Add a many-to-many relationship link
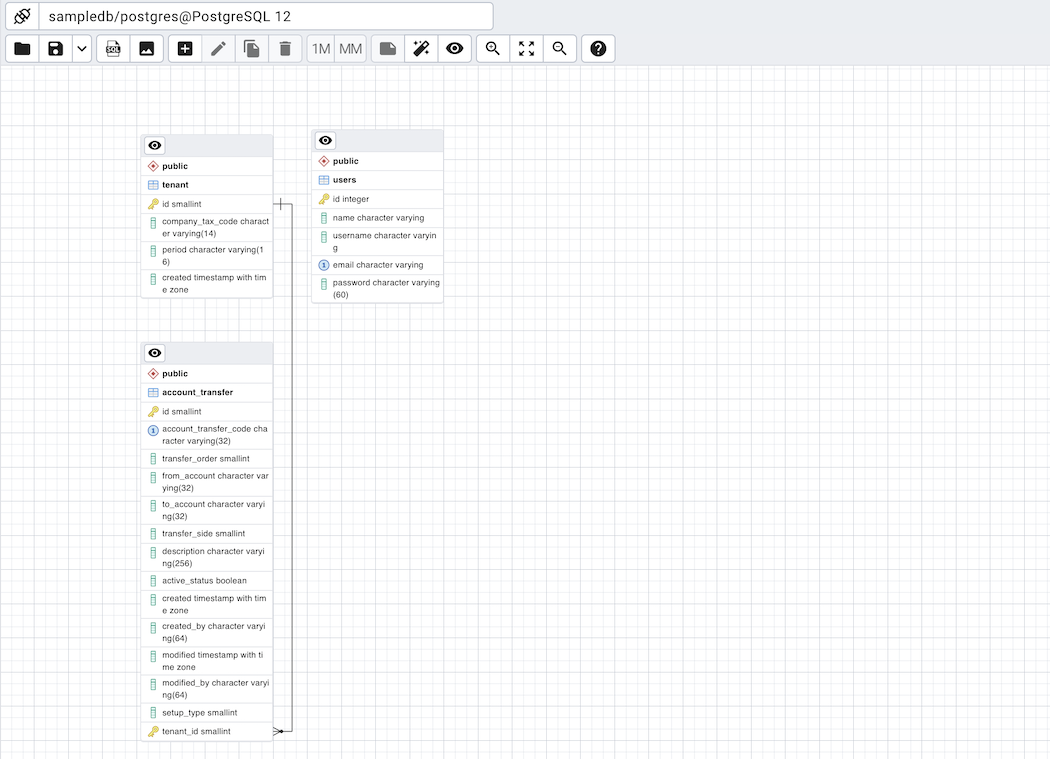The width and height of the screenshot is (1050, 759). click(350, 49)
